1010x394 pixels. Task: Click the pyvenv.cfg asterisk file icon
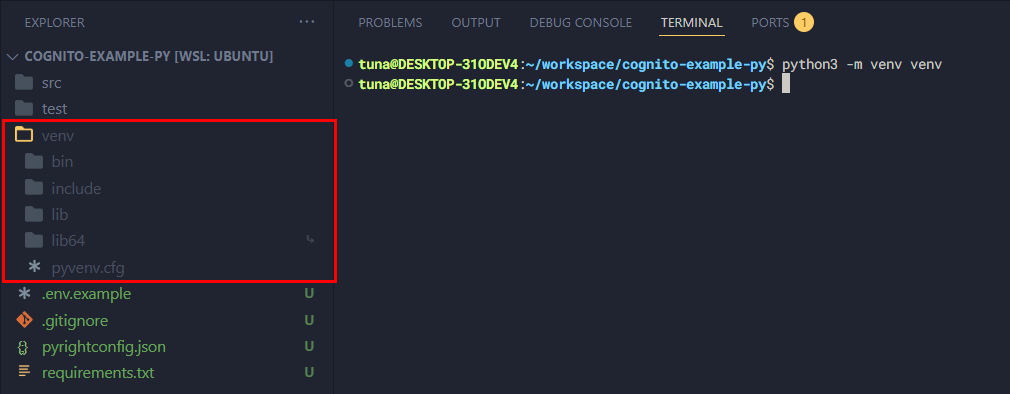(x=34, y=267)
